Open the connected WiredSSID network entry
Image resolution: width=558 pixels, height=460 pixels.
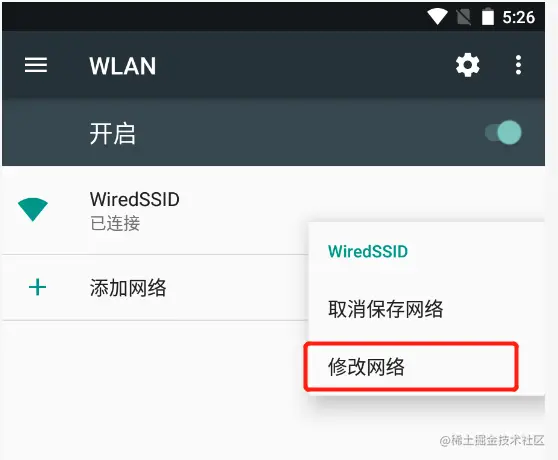click(x=155, y=211)
